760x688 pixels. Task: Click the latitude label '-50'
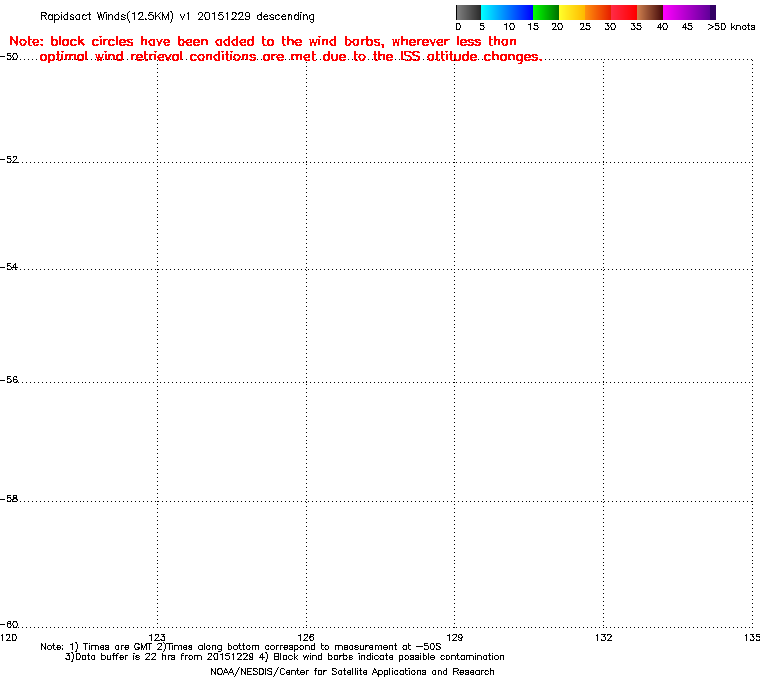(9, 56)
